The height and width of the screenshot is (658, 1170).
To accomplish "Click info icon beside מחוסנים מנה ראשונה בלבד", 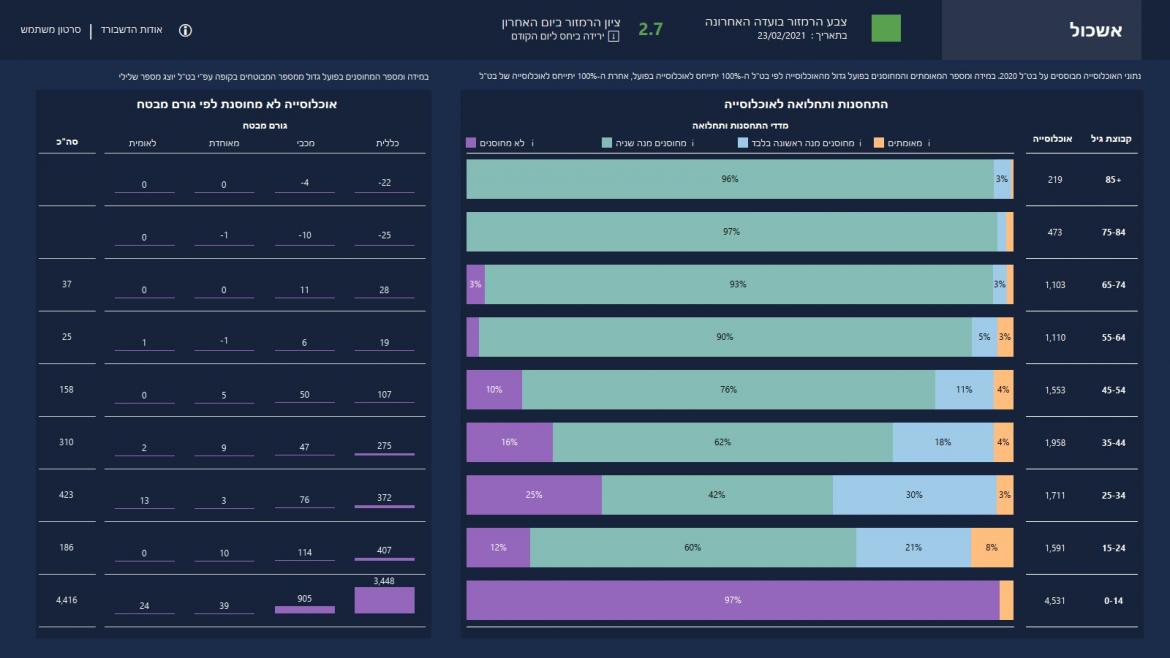I will point(860,143).
